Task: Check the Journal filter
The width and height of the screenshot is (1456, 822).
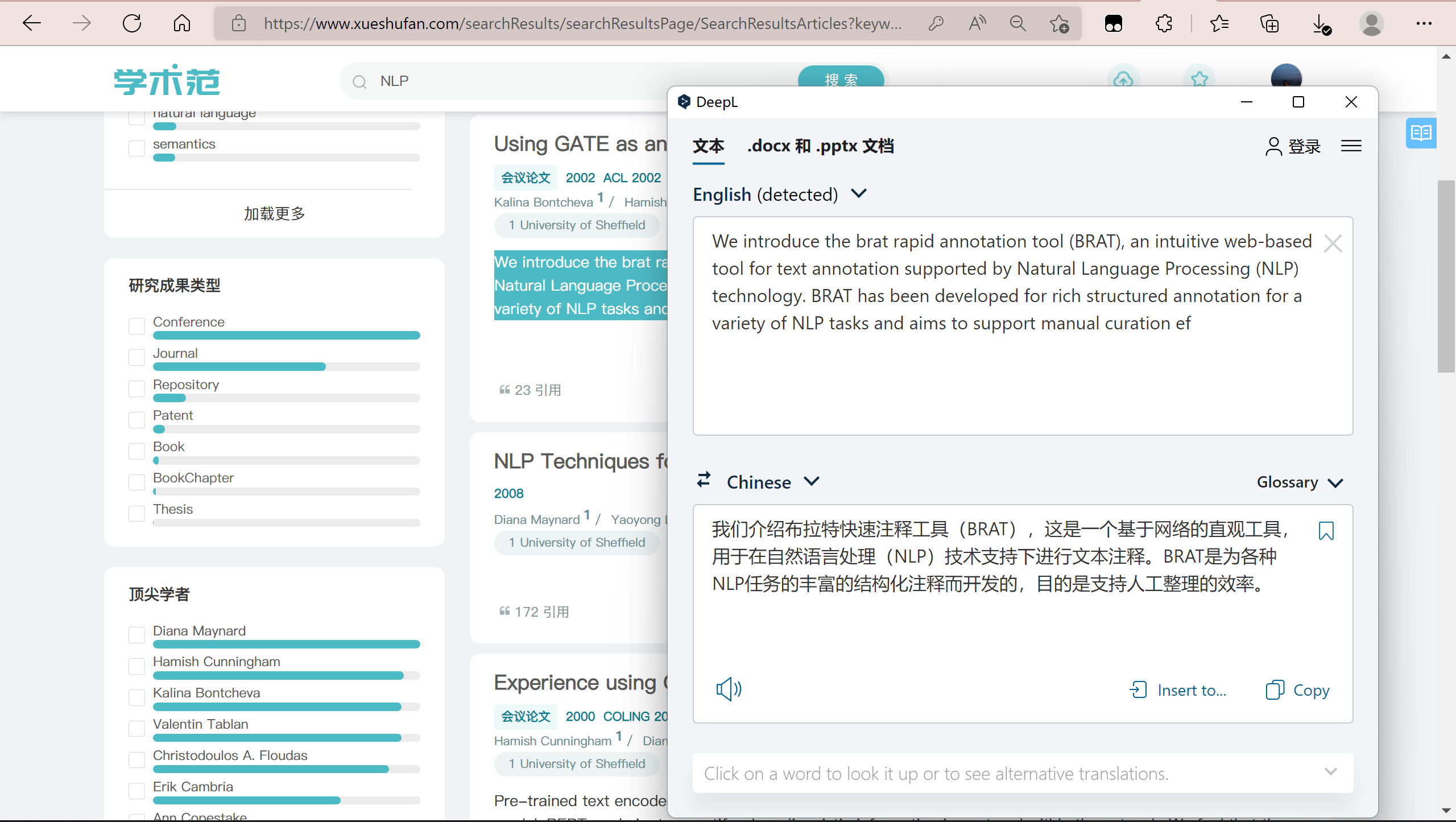Action: (x=136, y=357)
